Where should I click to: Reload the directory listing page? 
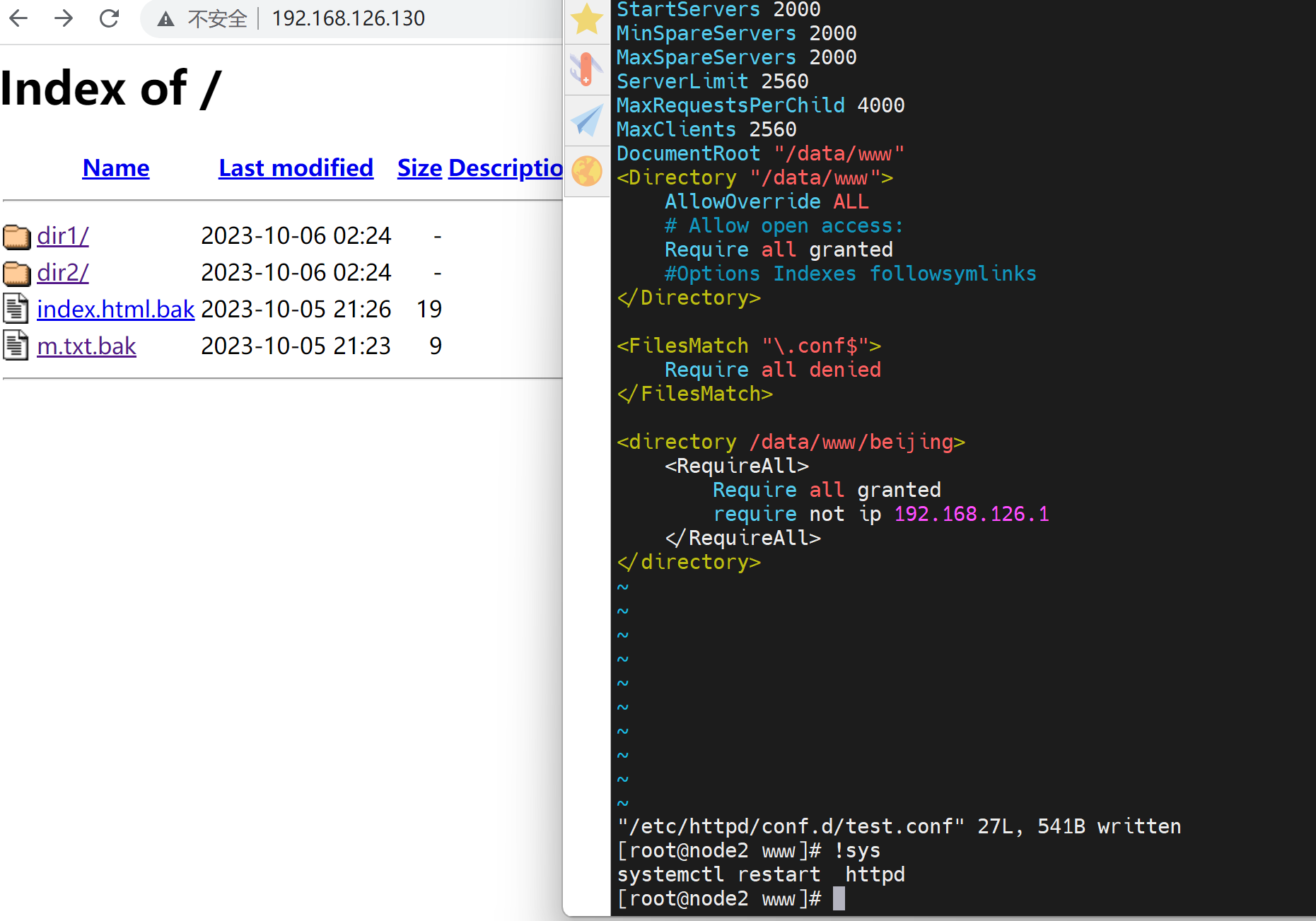pyautogui.click(x=109, y=18)
